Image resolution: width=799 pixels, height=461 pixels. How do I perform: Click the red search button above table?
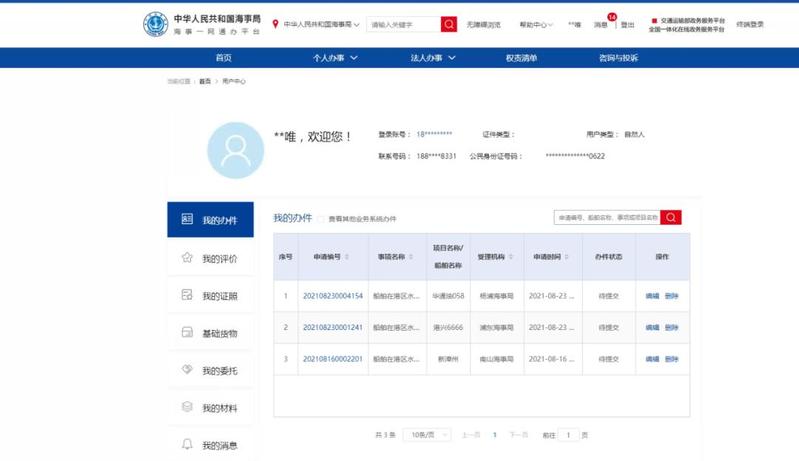tap(671, 217)
